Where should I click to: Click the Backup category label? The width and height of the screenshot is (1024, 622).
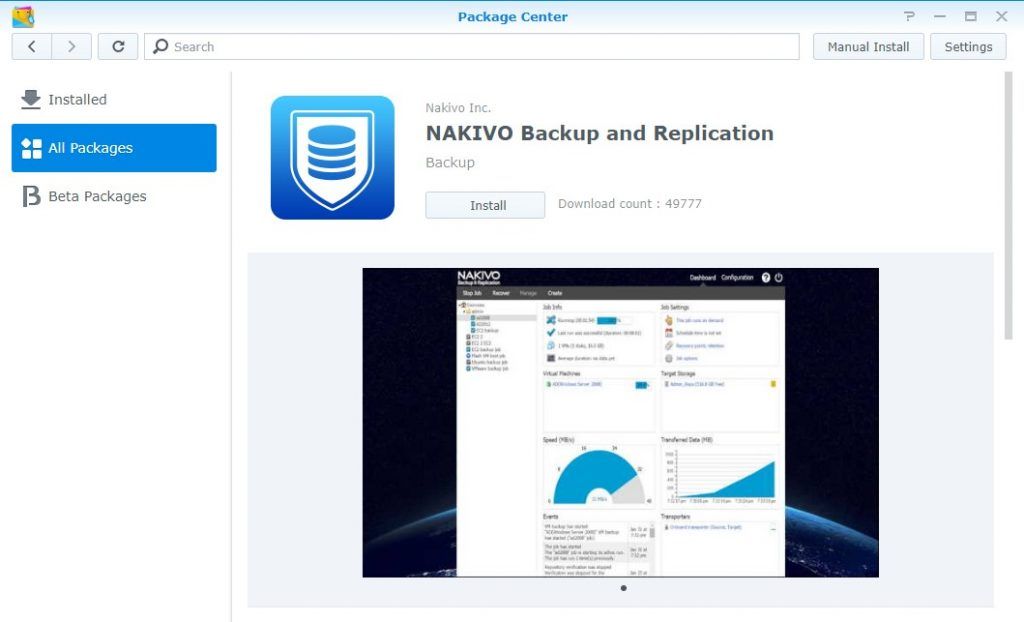point(450,162)
